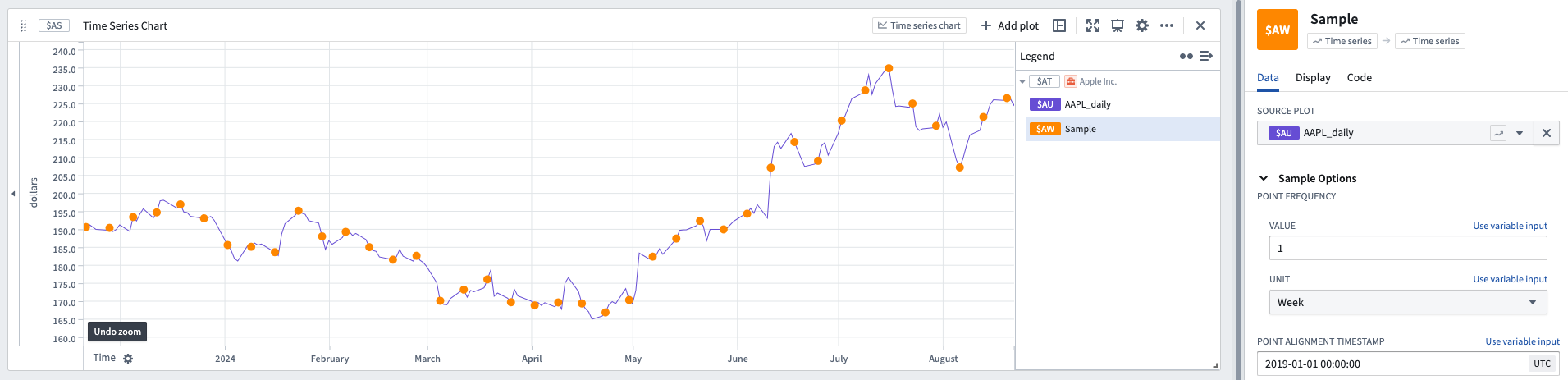Select the Sample legend row
The image size is (1568, 380).
1122,129
